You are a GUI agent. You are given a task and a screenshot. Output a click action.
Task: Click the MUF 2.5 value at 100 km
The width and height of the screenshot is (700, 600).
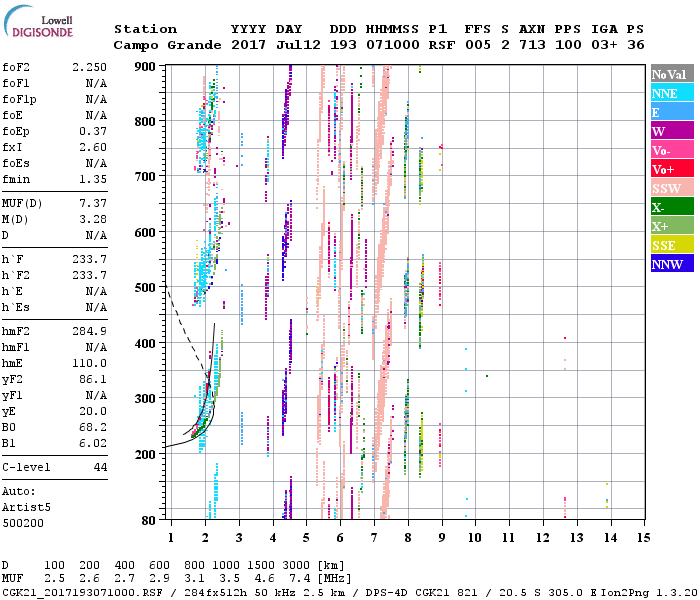54,579
